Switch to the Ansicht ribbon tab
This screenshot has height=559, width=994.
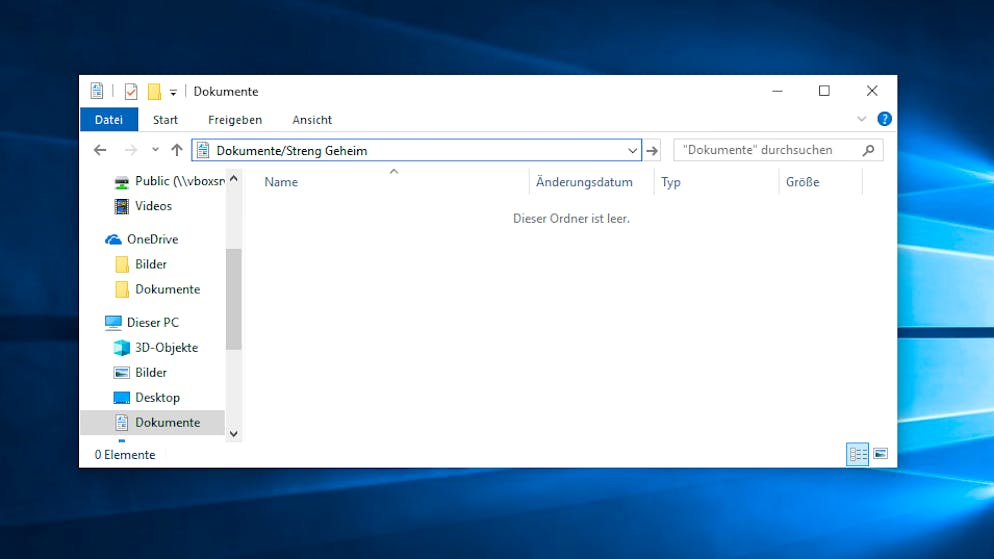point(312,120)
